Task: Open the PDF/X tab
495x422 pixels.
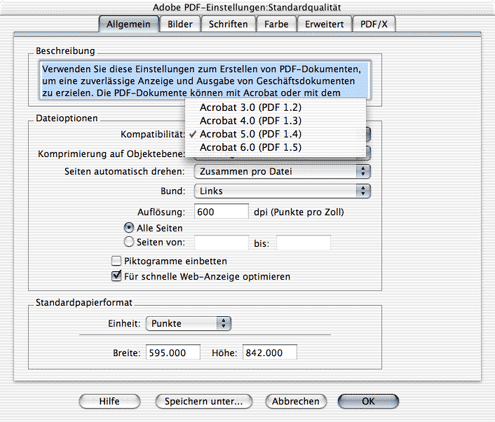Action: point(374,24)
